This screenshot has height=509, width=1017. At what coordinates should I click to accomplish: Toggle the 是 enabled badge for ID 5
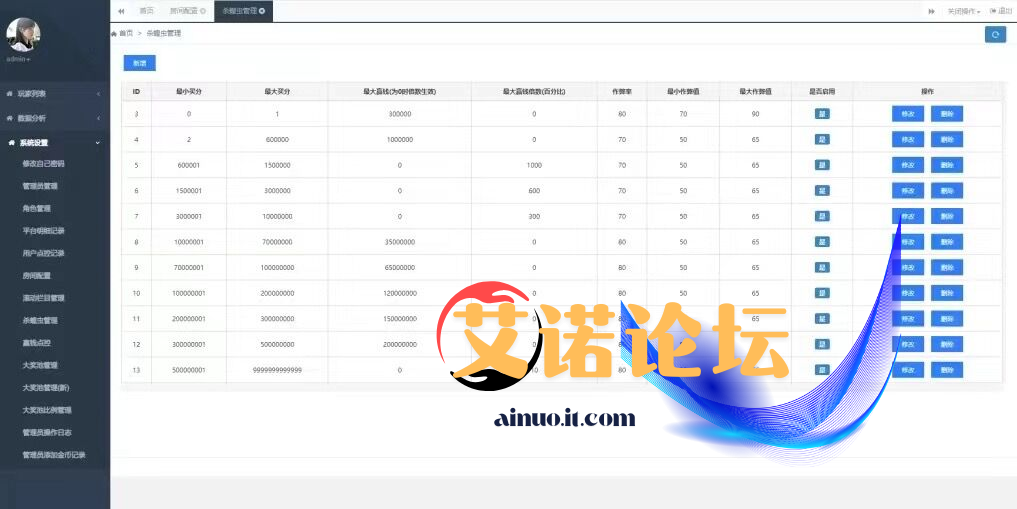[822, 165]
